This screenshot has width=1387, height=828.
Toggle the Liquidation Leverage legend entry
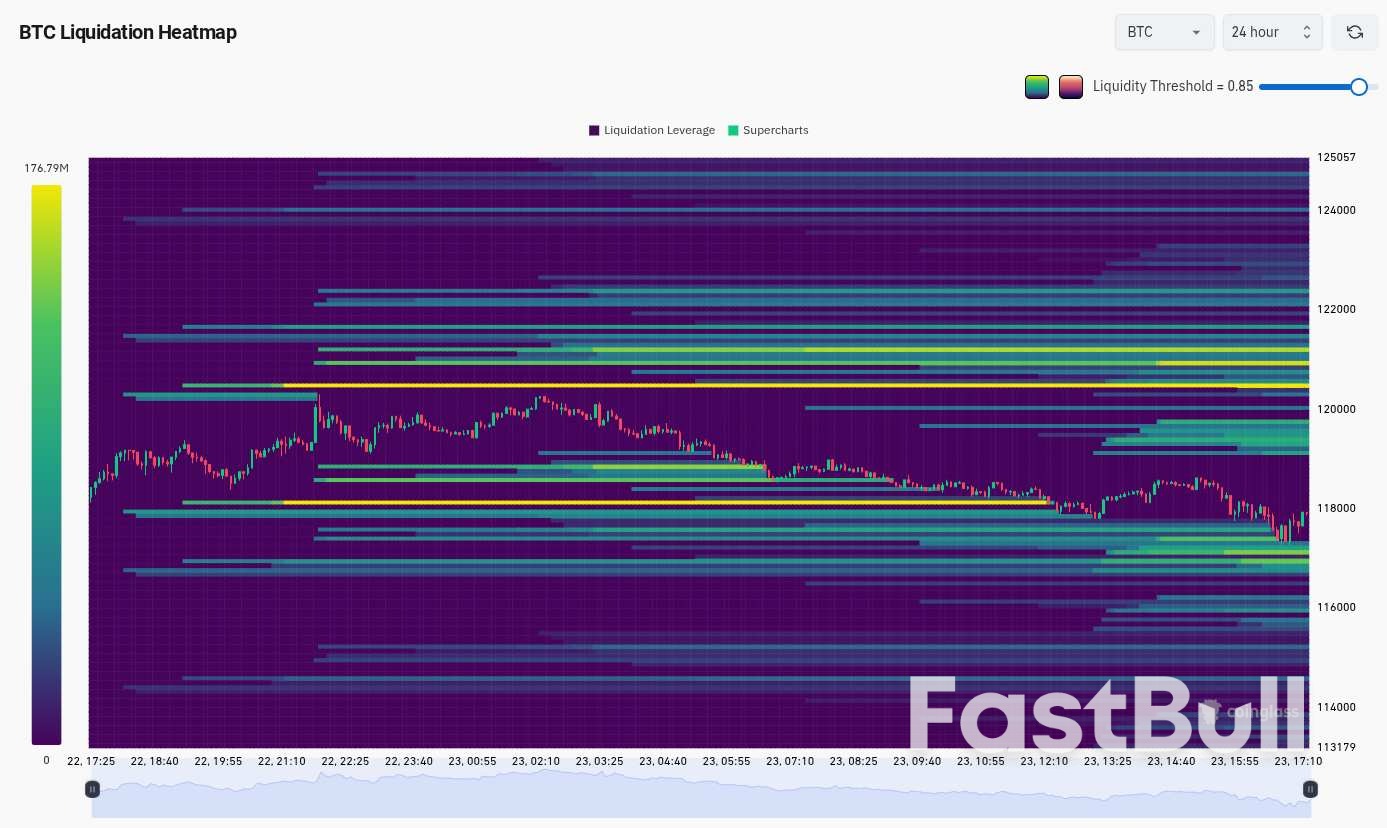click(660, 130)
